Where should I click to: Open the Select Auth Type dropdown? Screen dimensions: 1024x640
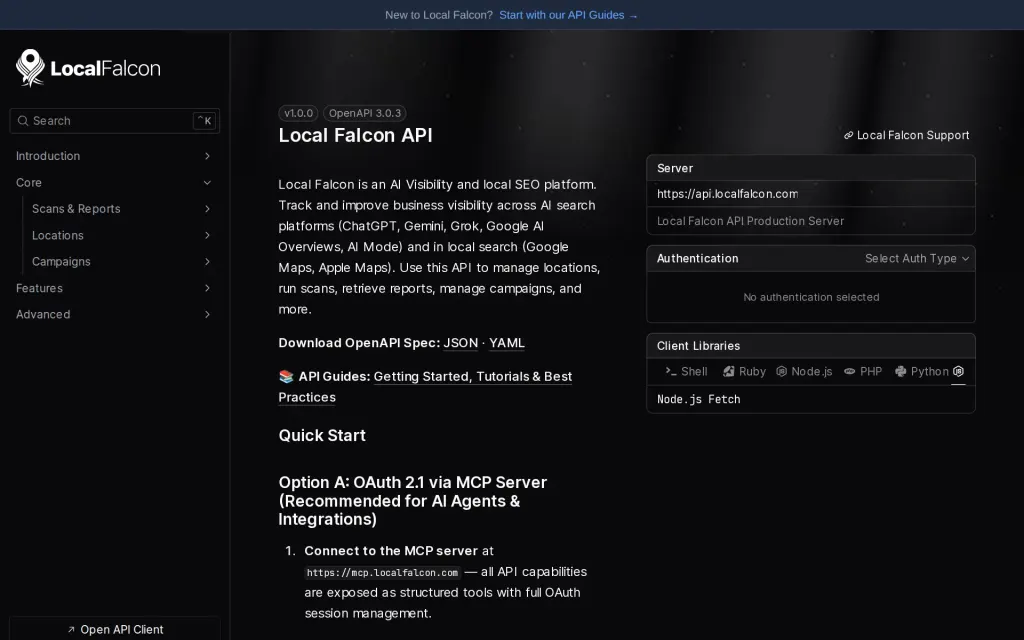click(x=917, y=259)
